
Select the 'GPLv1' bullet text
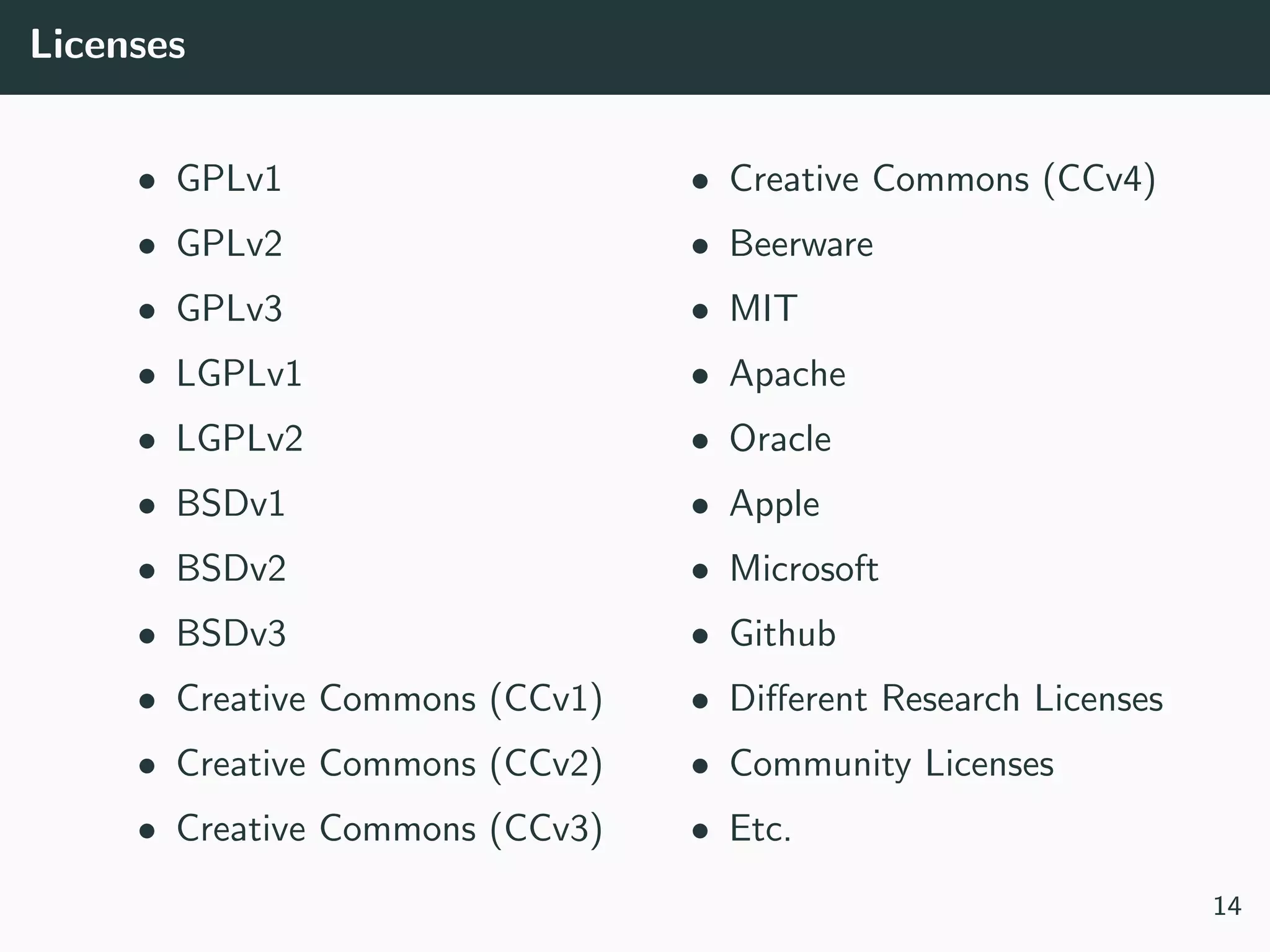pos(229,178)
